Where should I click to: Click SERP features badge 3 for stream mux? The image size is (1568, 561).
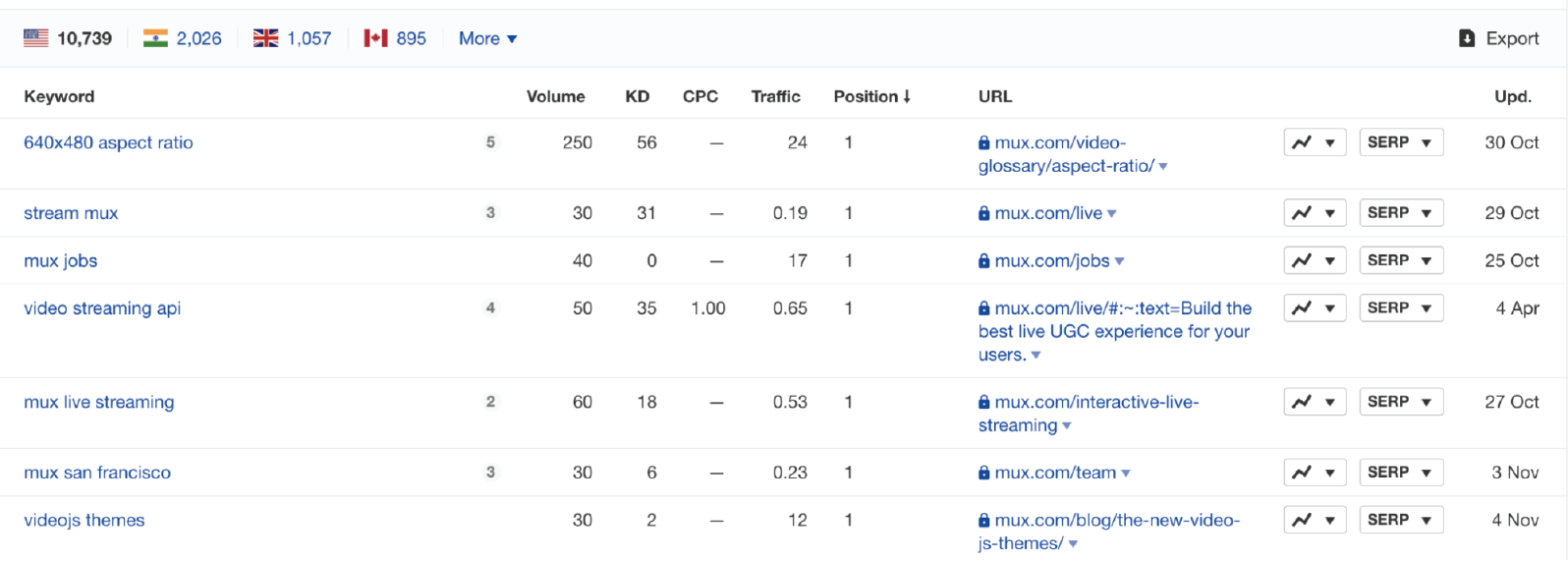pyautogui.click(x=490, y=213)
